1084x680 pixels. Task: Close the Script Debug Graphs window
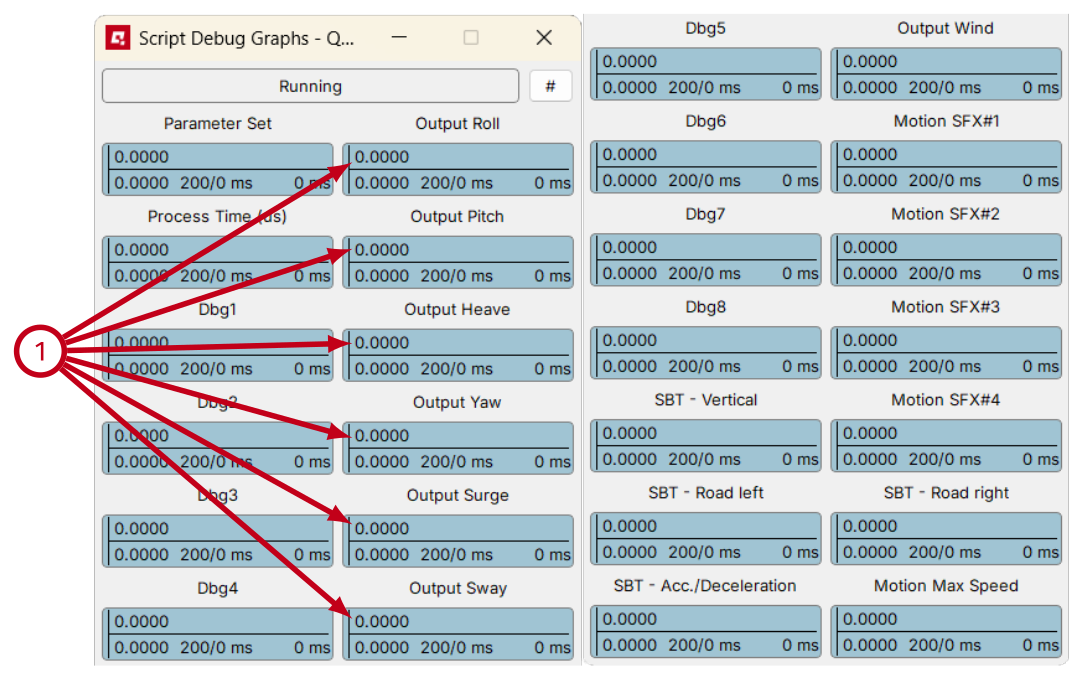point(544,38)
